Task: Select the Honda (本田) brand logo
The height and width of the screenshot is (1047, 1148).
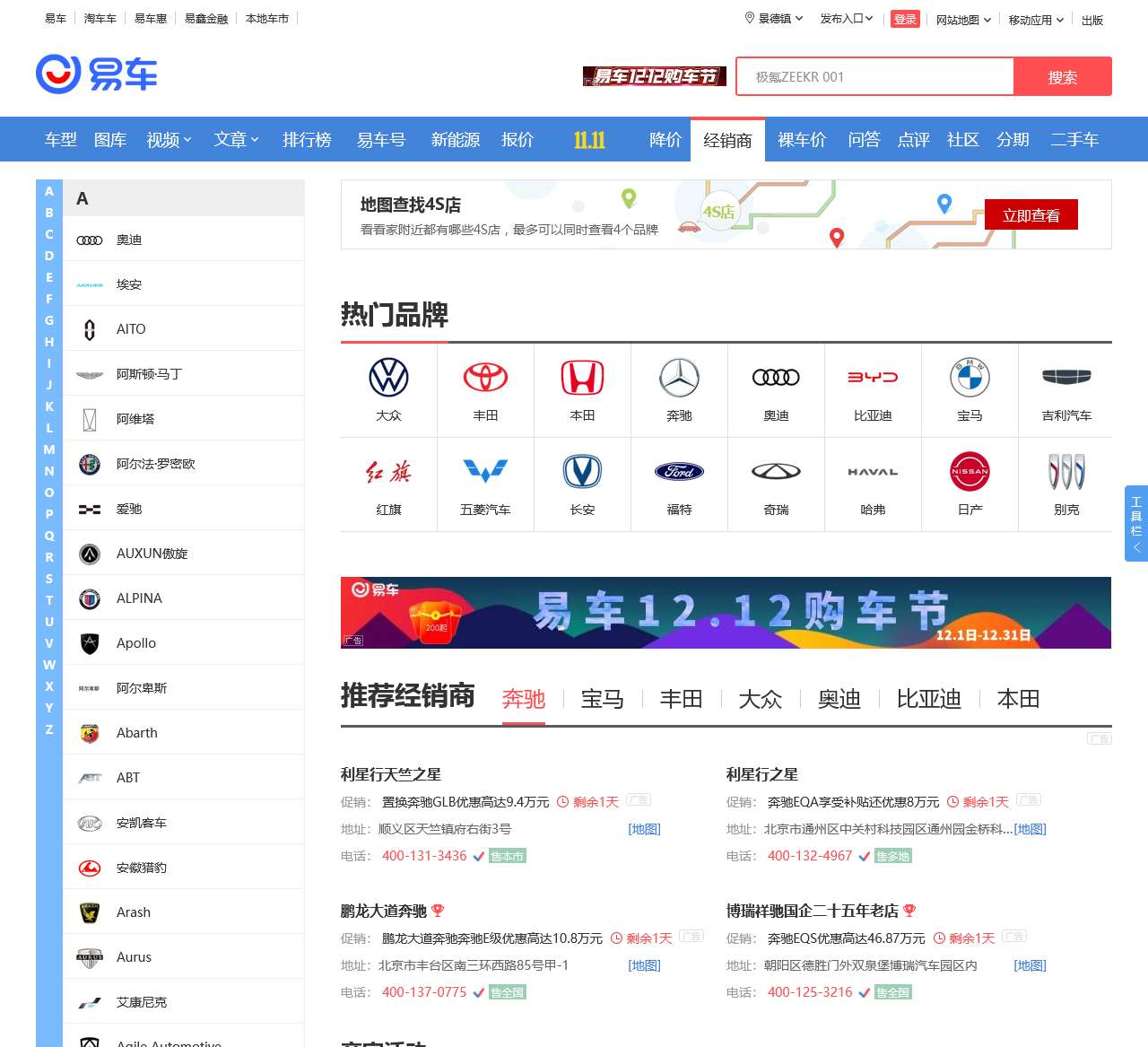Action: coord(582,378)
